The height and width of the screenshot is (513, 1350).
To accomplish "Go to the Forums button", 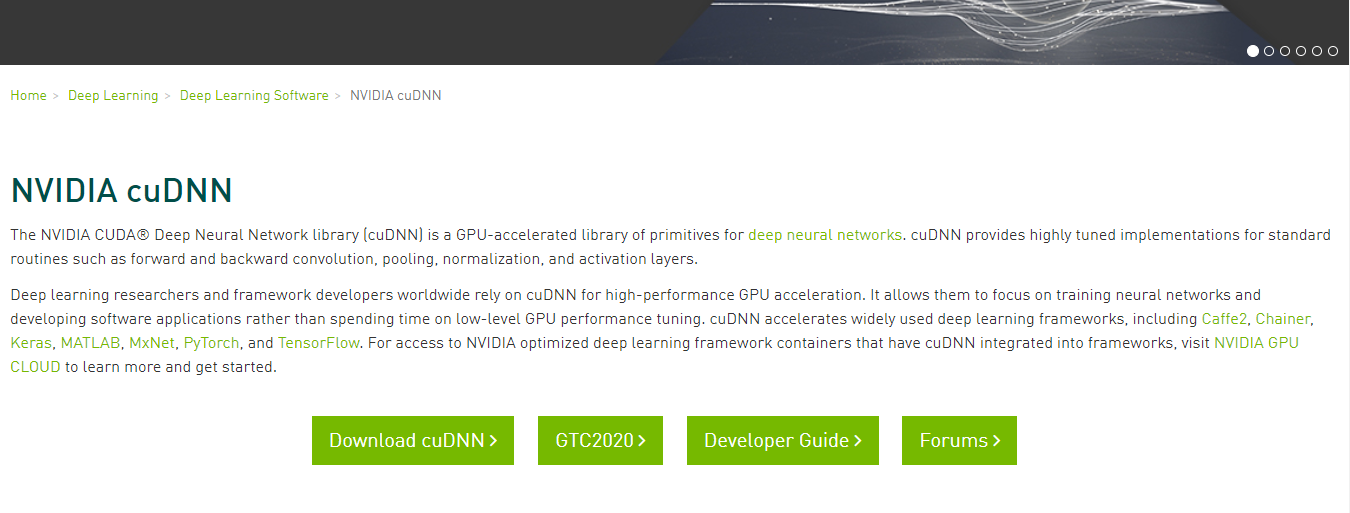I will [959, 441].
